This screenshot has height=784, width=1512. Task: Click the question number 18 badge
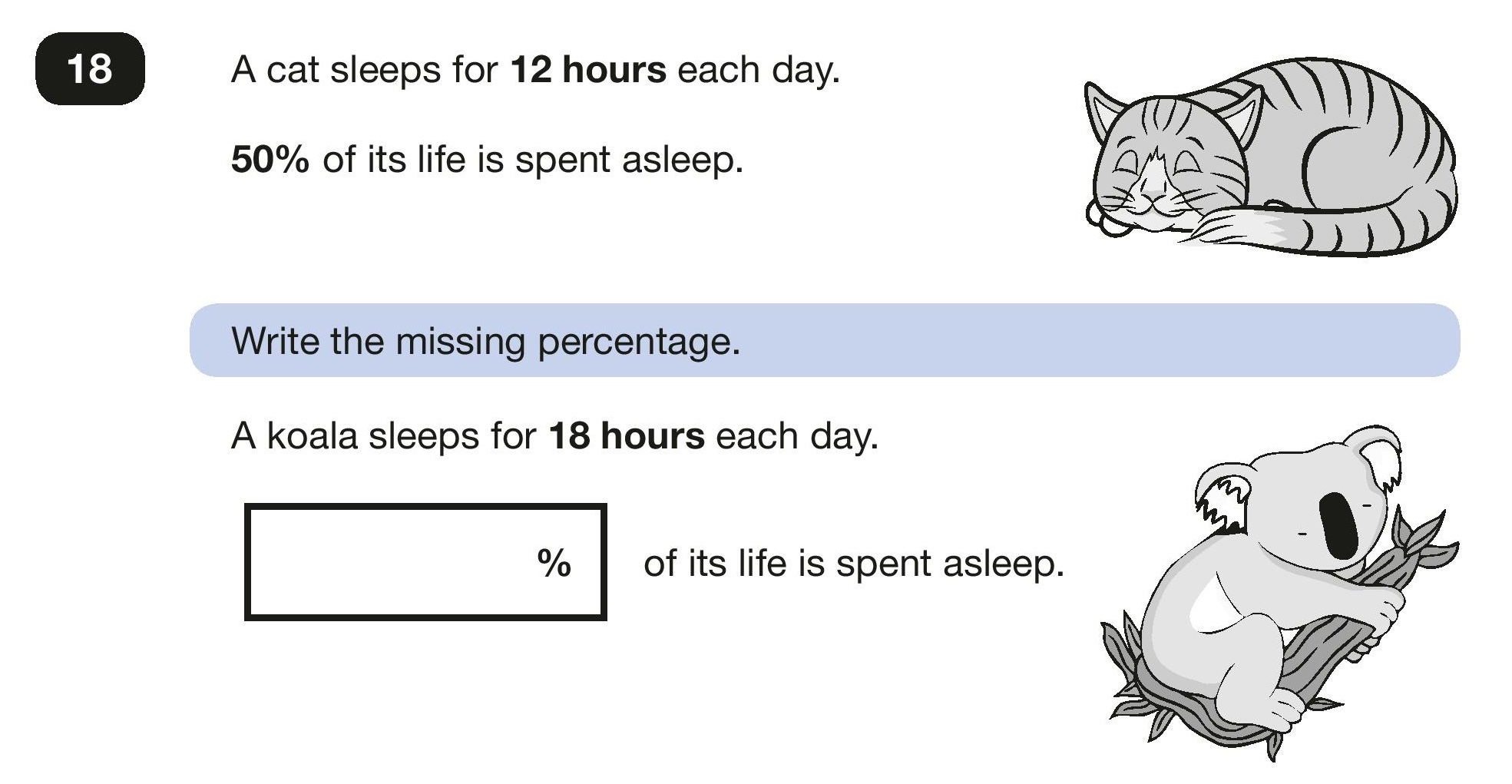[x=90, y=68]
